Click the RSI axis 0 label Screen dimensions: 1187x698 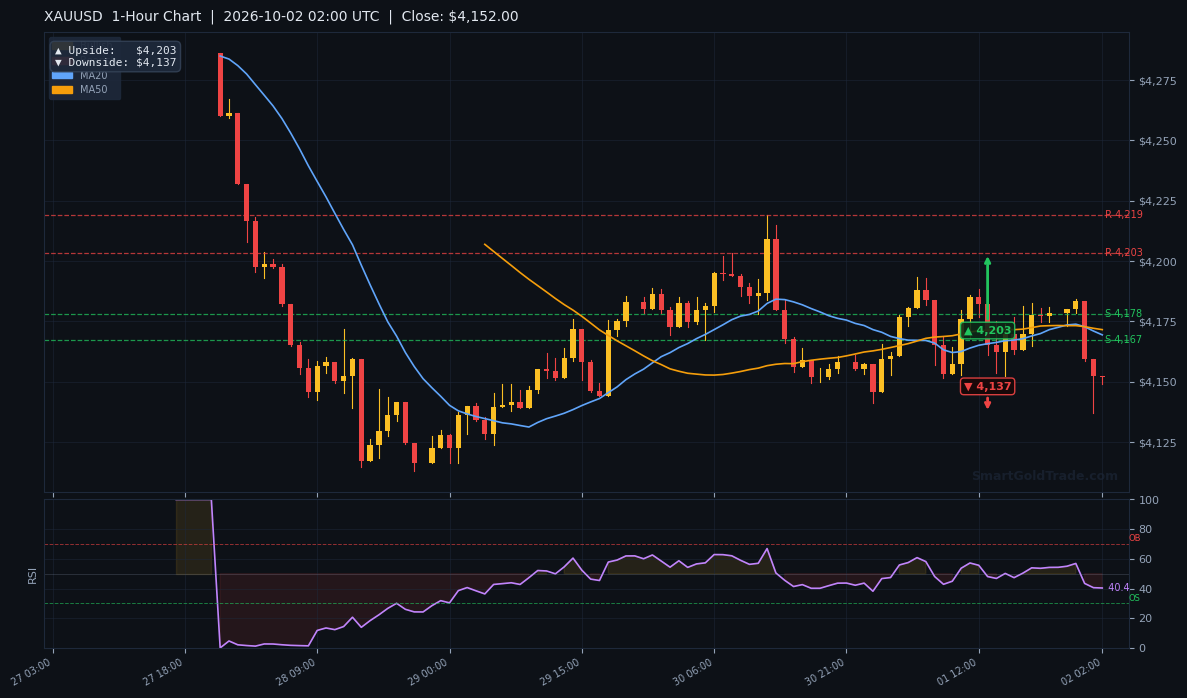pos(1142,649)
